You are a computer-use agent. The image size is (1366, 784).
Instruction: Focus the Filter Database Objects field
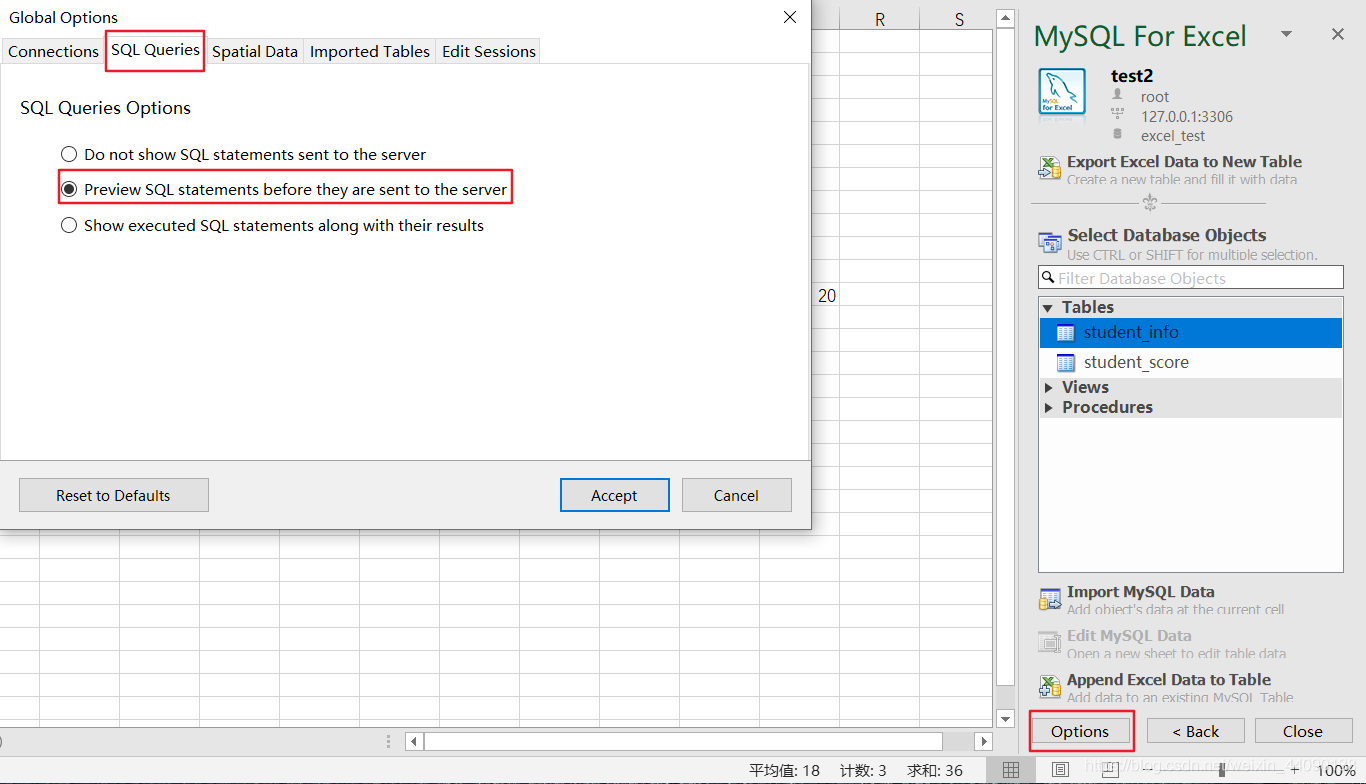tap(1191, 277)
